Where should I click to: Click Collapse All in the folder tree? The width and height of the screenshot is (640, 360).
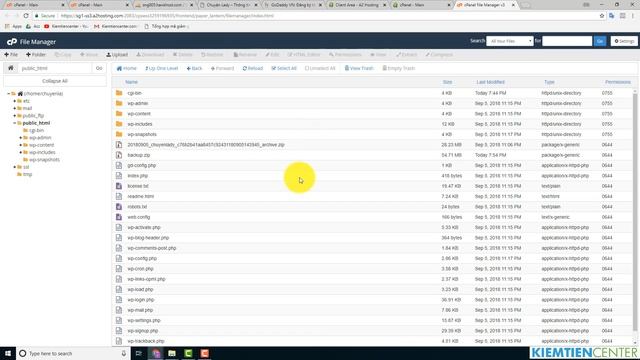coord(55,81)
